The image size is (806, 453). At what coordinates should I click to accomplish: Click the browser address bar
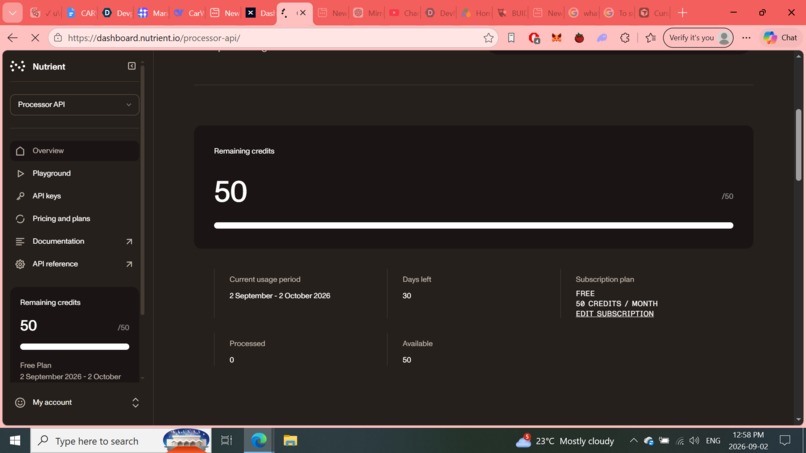272,38
